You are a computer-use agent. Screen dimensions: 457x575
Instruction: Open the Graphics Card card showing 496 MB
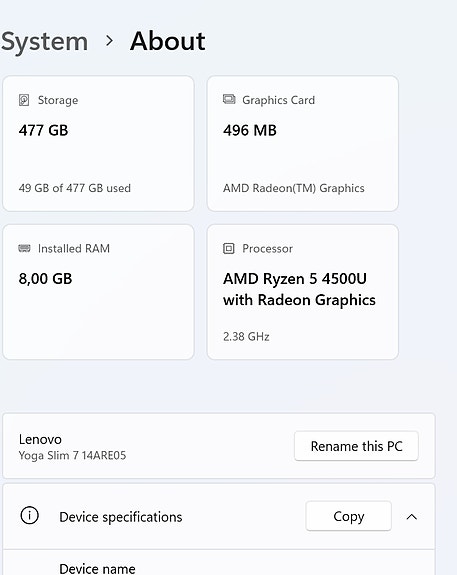[x=303, y=143]
